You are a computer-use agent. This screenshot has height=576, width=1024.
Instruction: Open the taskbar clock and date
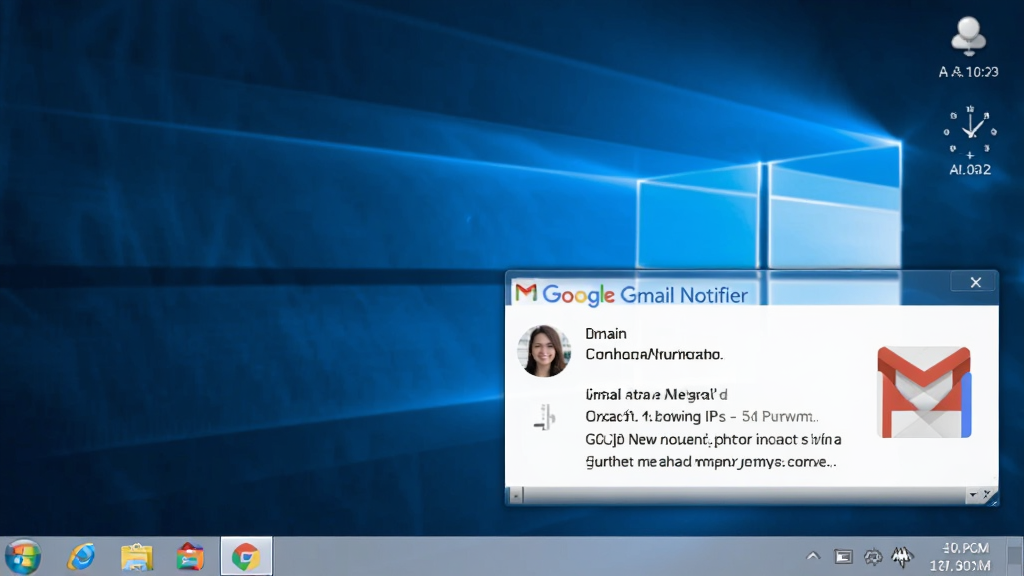click(961, 557)
